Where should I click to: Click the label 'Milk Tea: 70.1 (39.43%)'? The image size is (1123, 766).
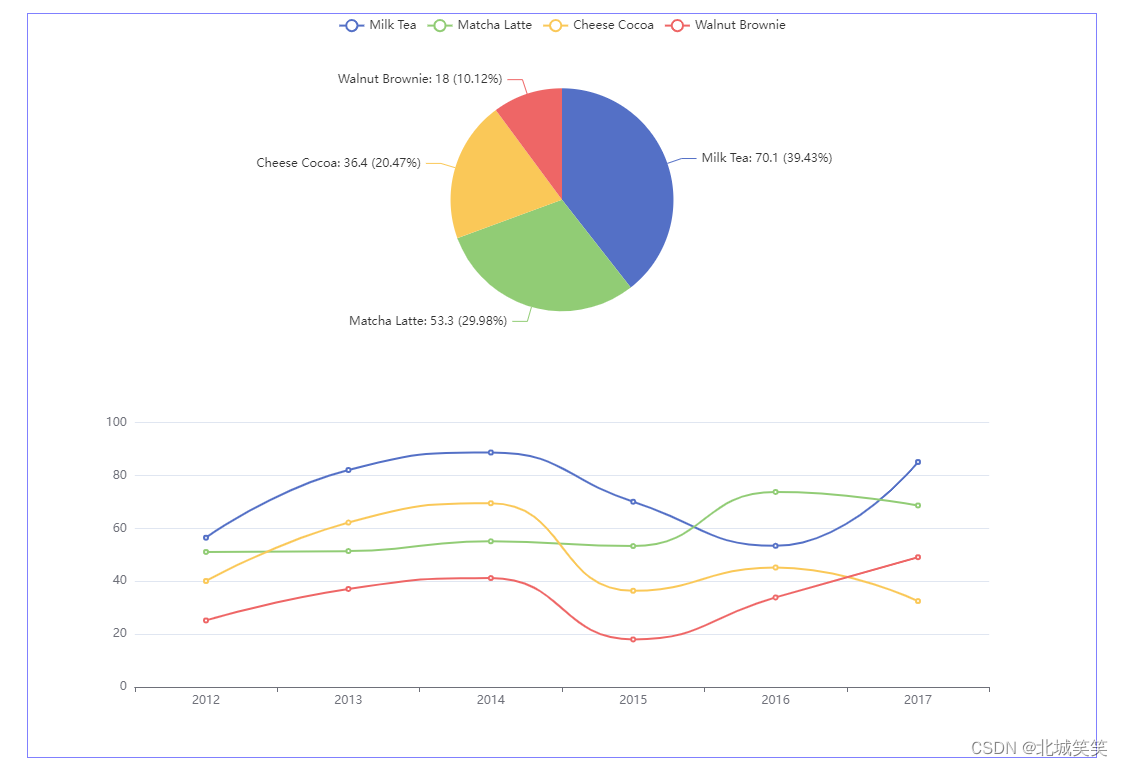pos(765,157)
